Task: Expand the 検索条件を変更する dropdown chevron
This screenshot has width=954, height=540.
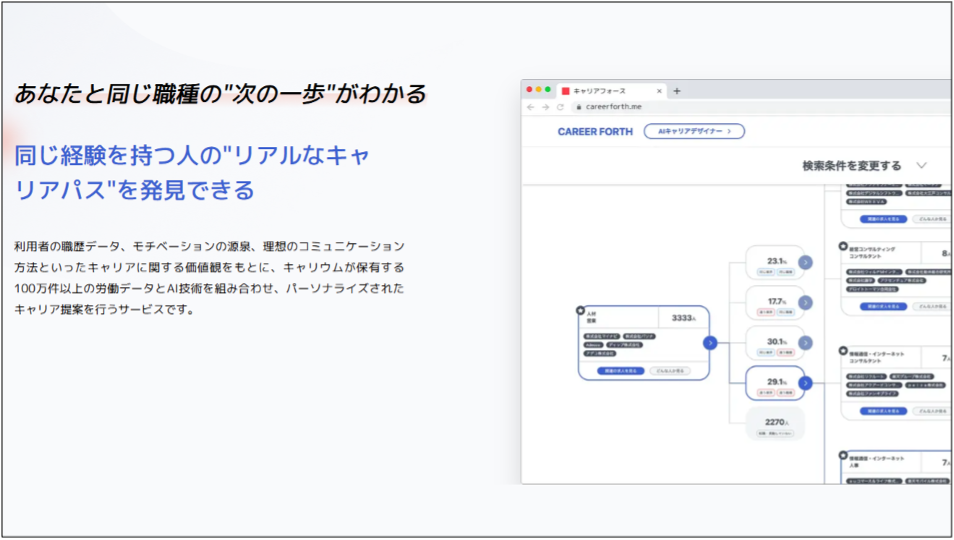Action: point(922,165)
